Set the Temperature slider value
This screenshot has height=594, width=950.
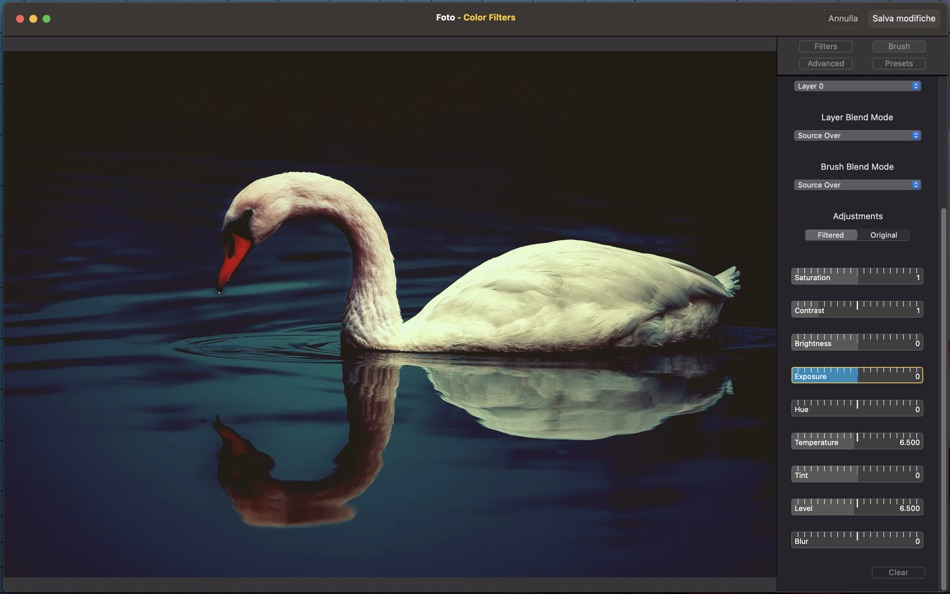(x=857, y=440)
